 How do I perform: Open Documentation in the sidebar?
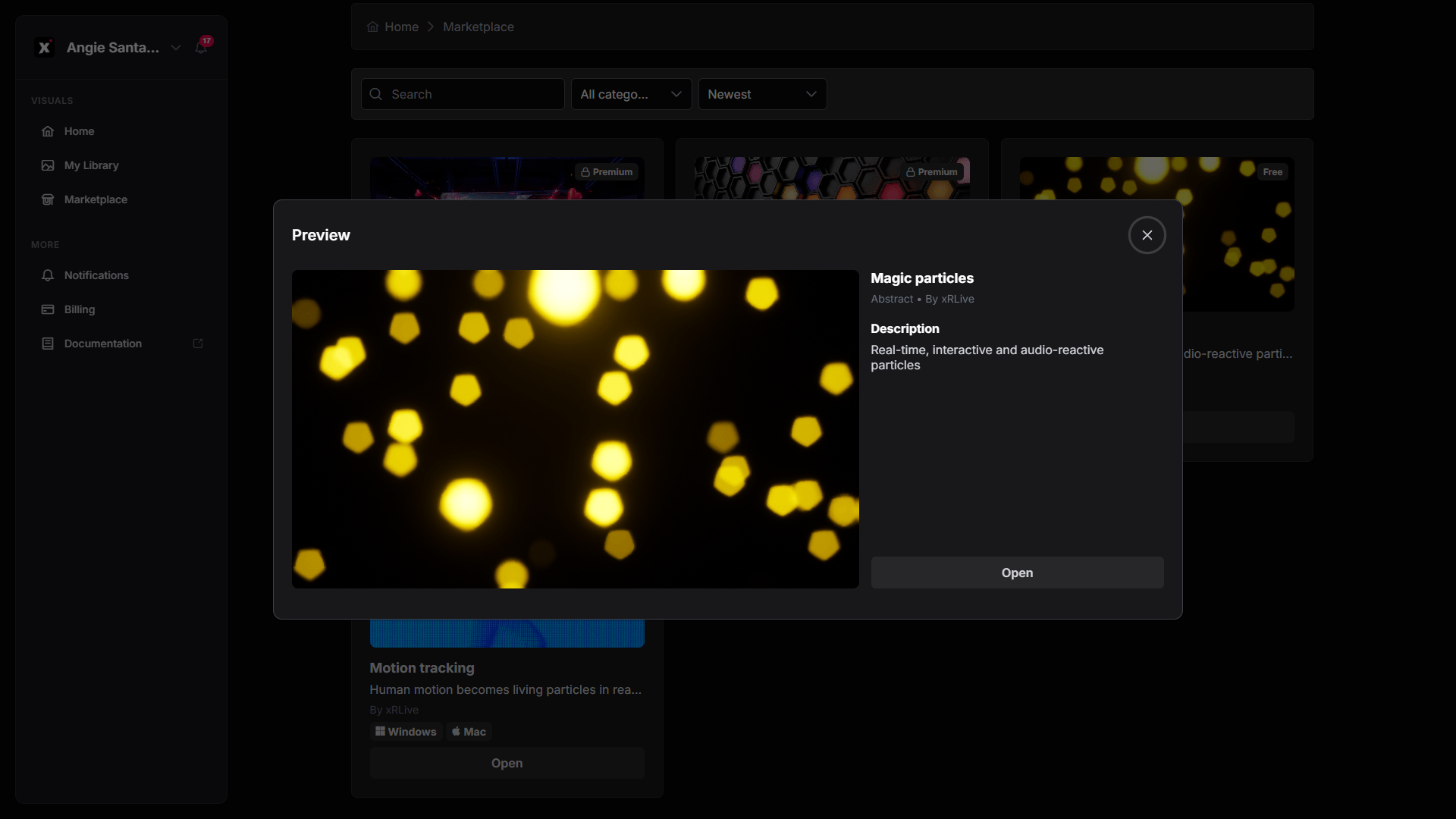[x=121, y=344]
